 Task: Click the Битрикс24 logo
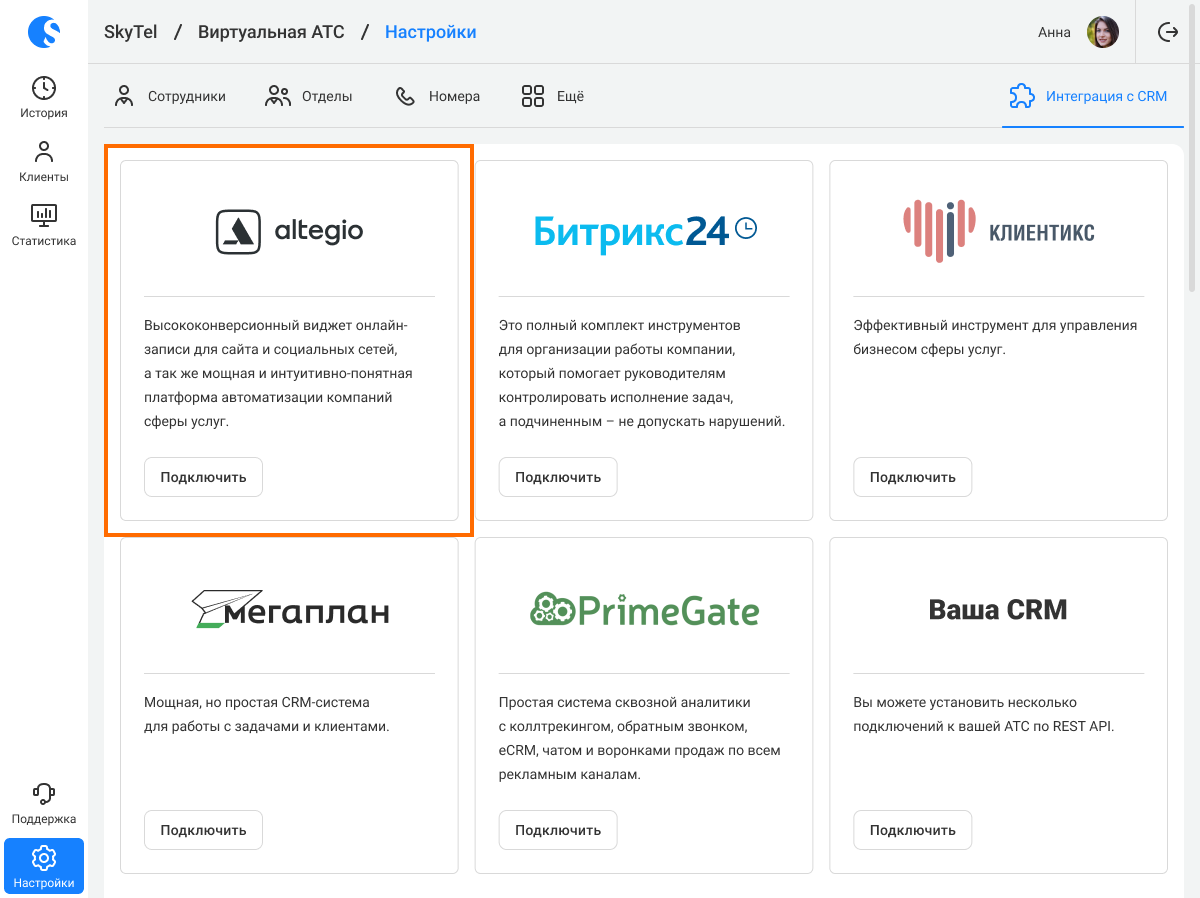[644, 232]
